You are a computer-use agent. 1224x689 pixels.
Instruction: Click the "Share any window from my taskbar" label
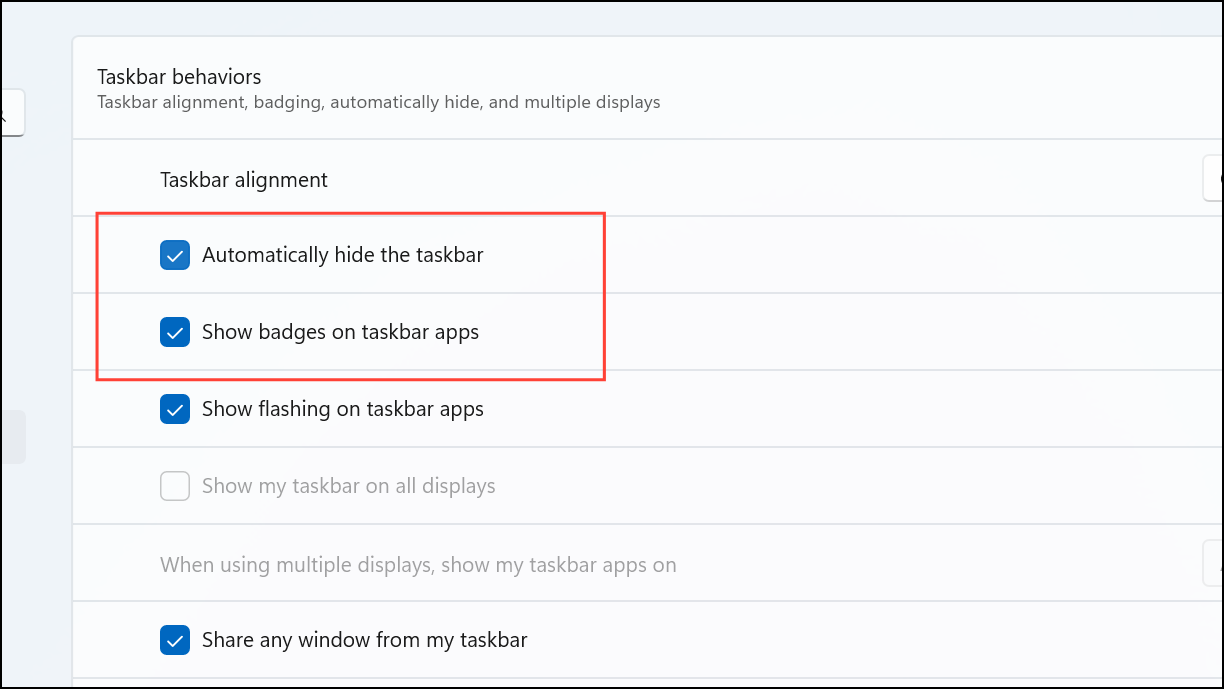[363, 640]
